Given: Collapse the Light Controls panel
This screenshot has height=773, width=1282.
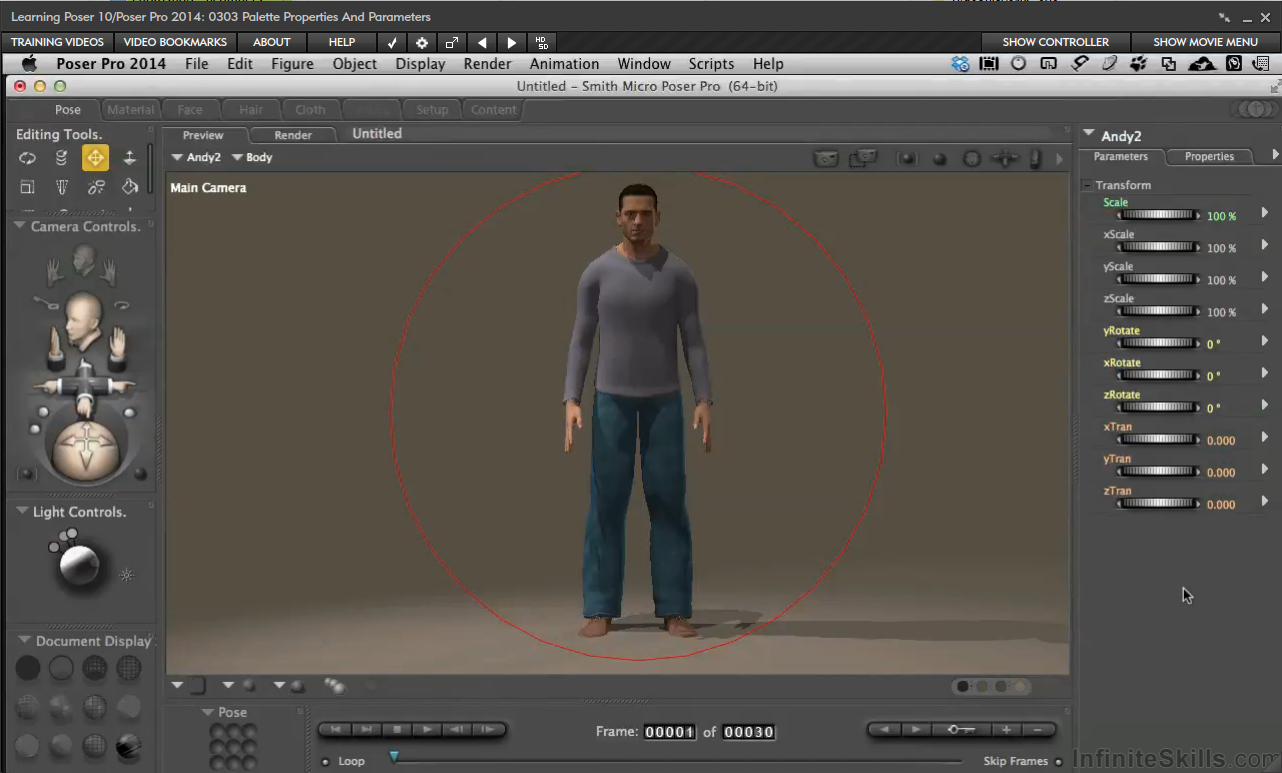Looking at the screenshot, I should (x=22, y=511).
